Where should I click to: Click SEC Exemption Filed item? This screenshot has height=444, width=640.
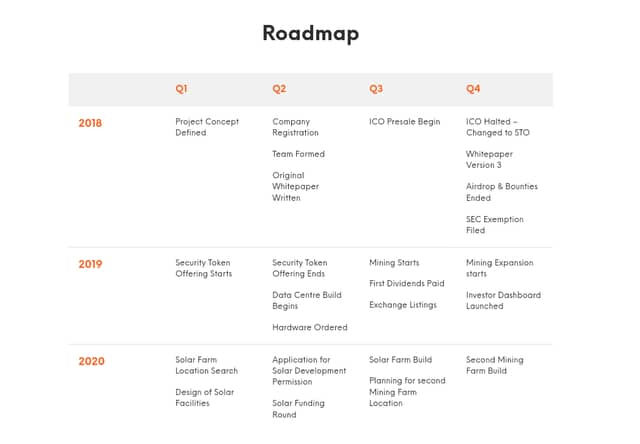(495, 225)
